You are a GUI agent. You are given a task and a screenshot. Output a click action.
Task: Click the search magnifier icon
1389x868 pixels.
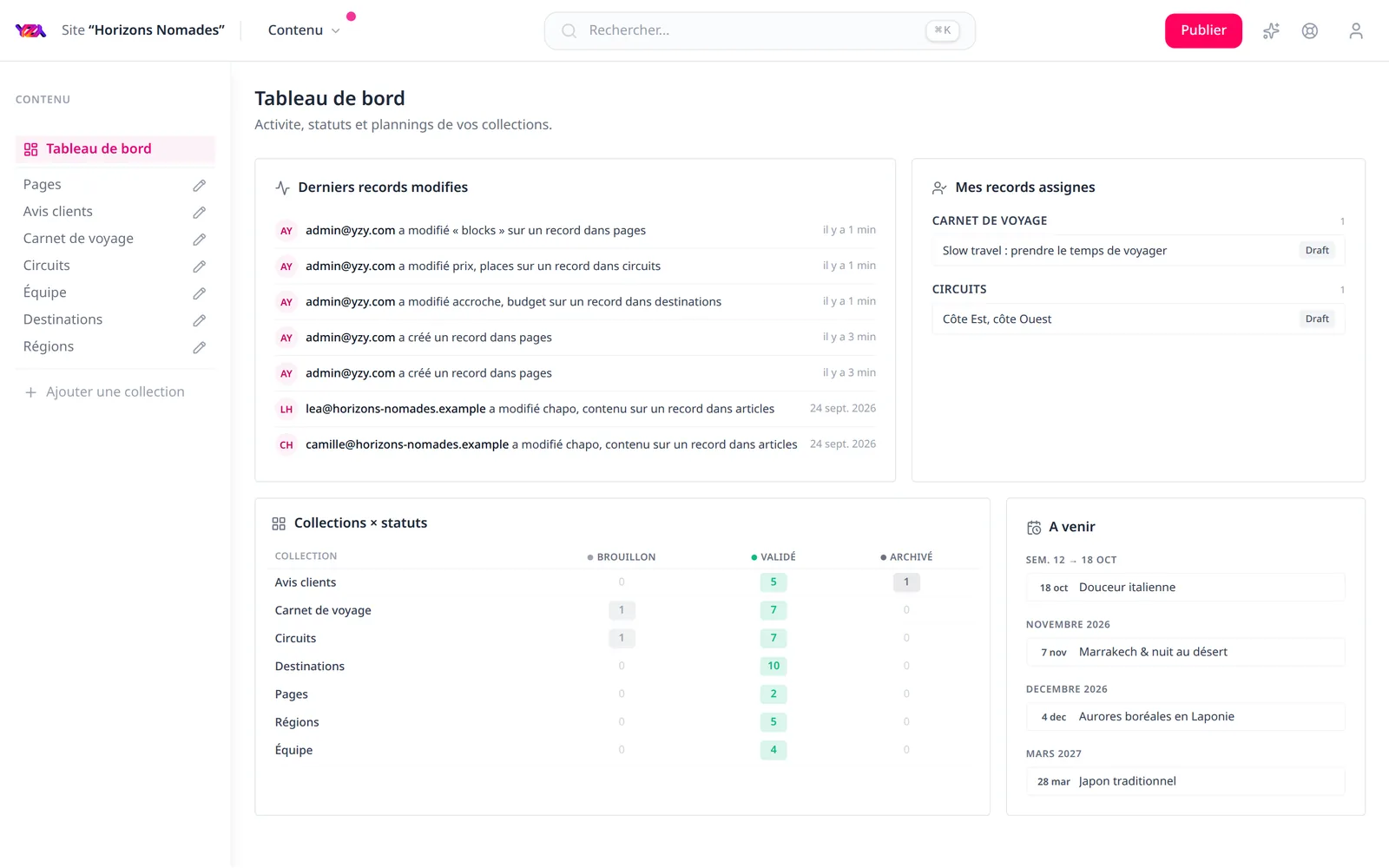coord(569,31)
